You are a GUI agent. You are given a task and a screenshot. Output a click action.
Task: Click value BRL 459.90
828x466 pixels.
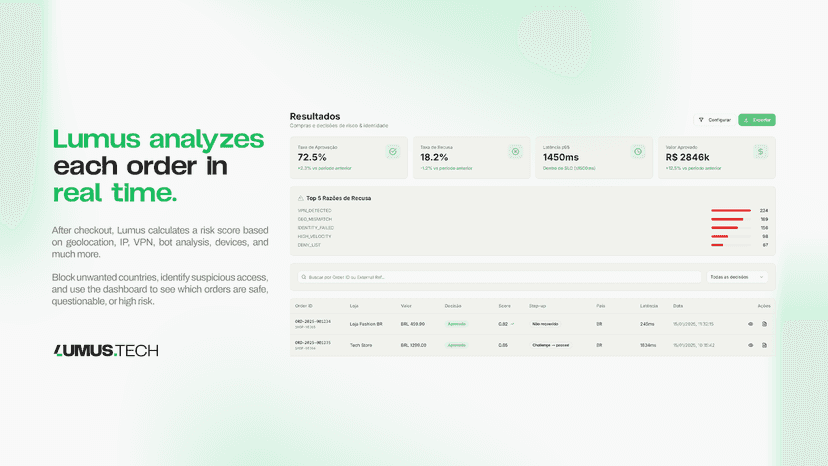[x=413, y=324]
